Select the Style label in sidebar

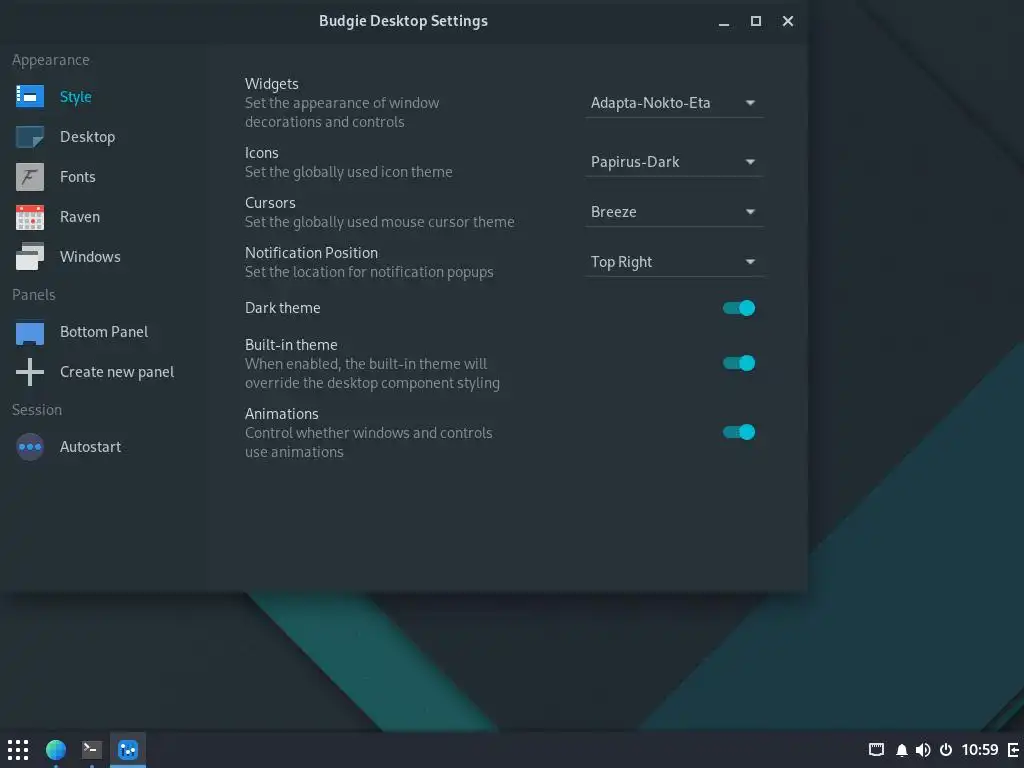pos(76,97)
